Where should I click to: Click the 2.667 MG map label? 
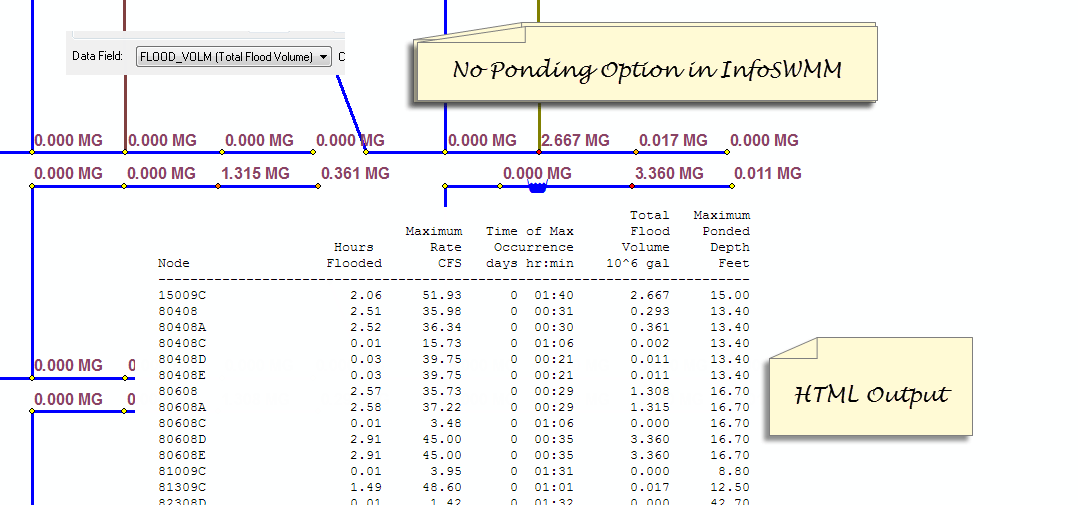pyautogui.click(x=575, y=140)
